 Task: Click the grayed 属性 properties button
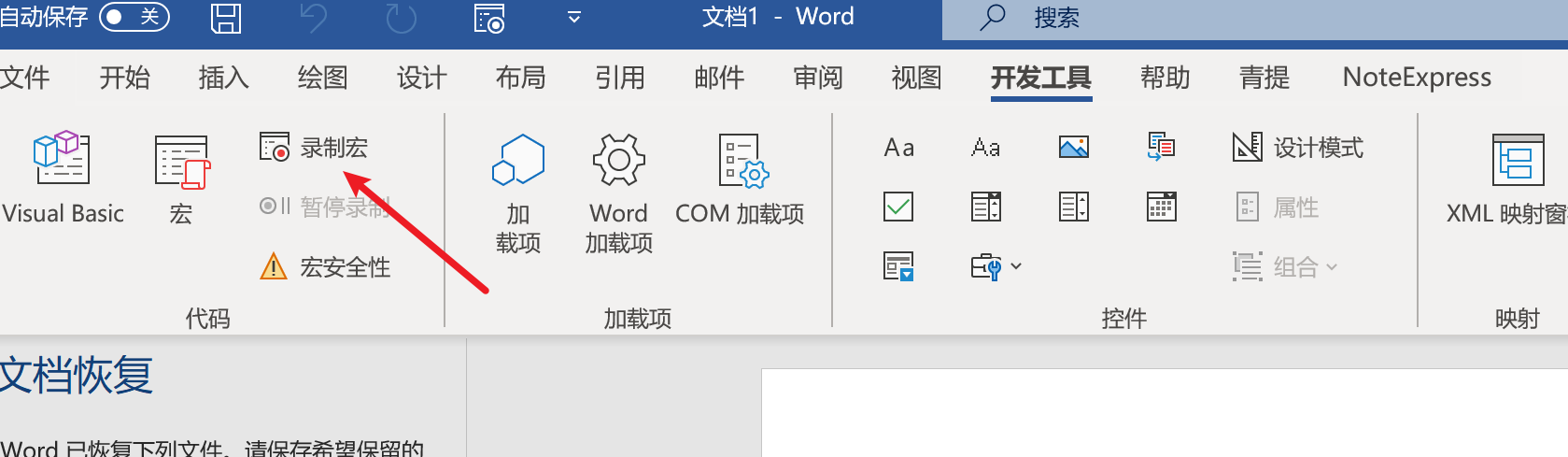click(1277, 207)
